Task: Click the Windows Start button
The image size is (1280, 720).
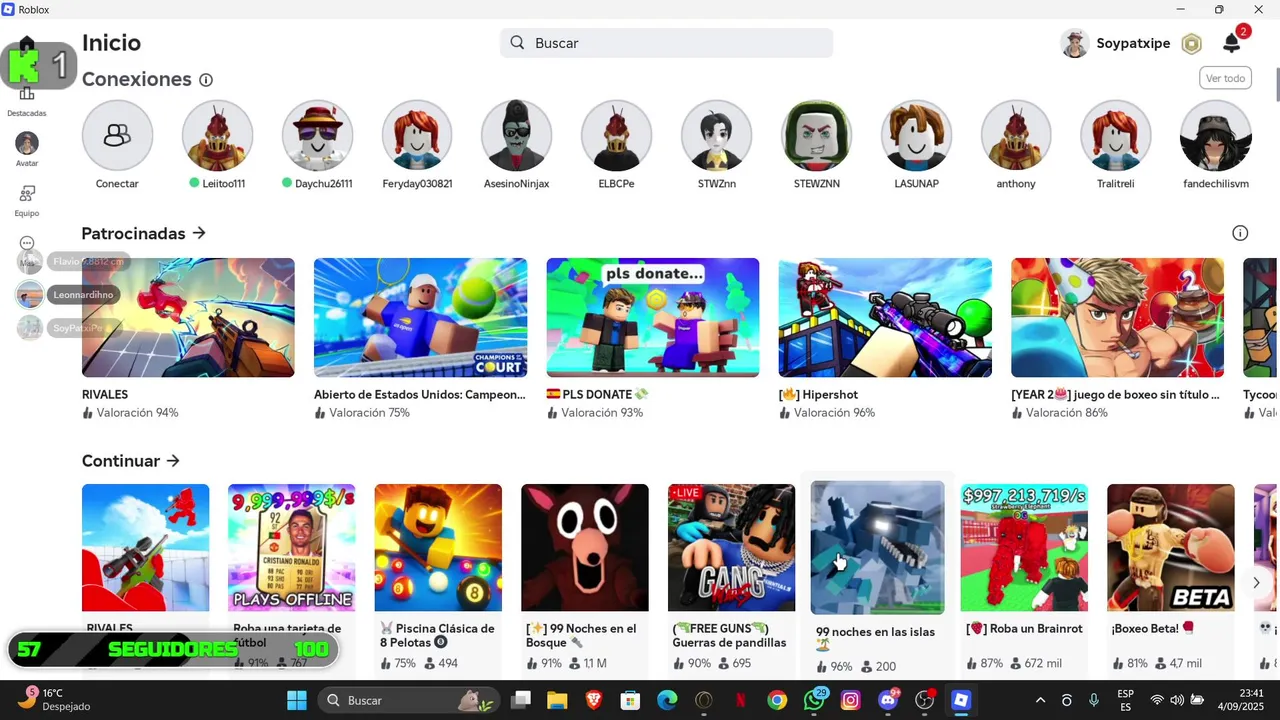Action: pyautogui.click(x=297, y=700)
